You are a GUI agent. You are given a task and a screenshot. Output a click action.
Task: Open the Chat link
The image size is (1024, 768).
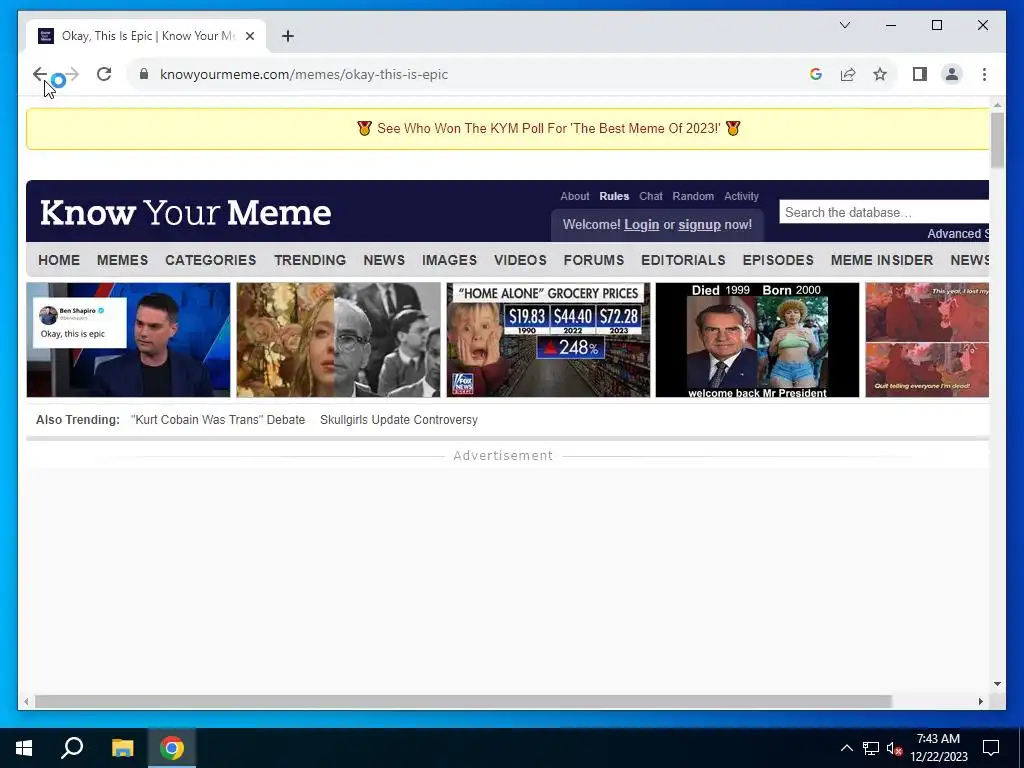pyautogui.click(x=650, y=196)
